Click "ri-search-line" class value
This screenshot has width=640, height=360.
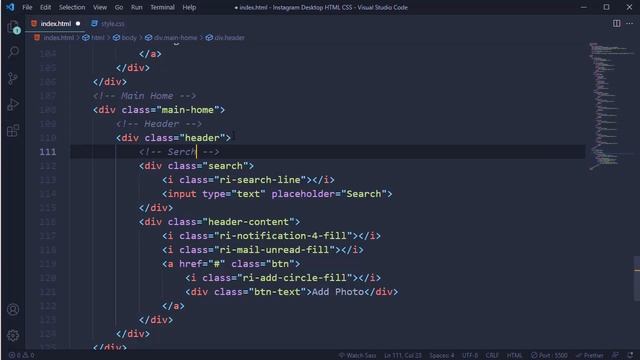[x=260, y=180]
